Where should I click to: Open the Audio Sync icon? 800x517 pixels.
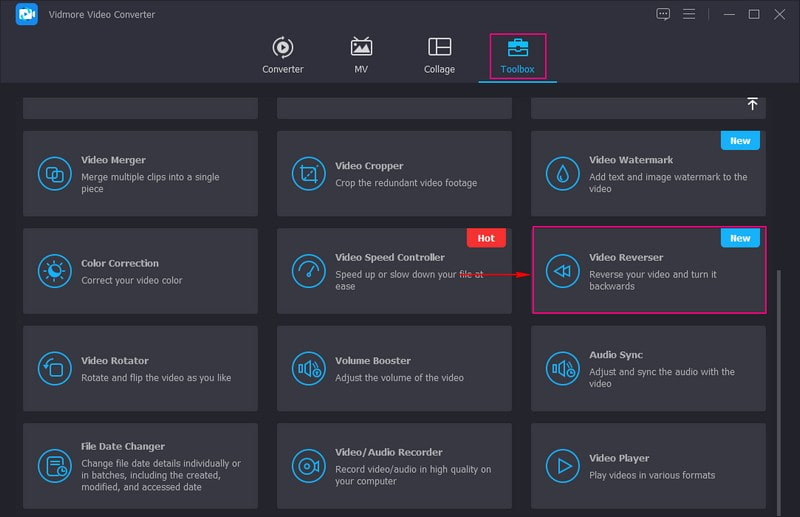tap(563, 368)
